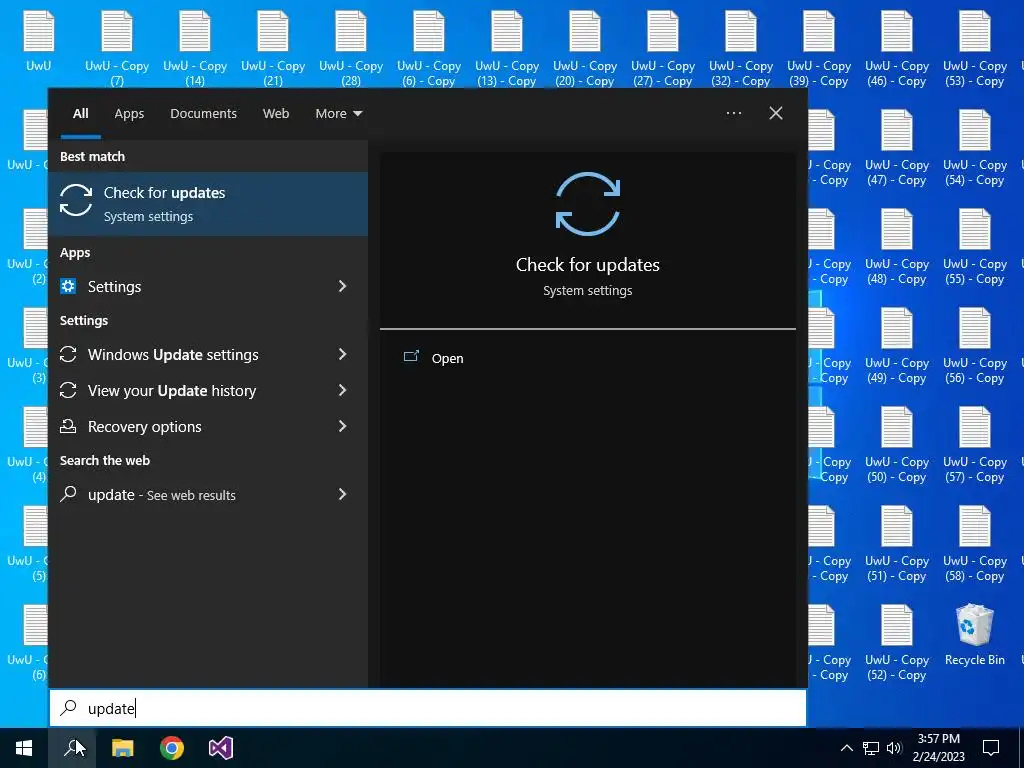Select the UwU desktop file
Screen dimensions: 1024x768
pos(39,40)
